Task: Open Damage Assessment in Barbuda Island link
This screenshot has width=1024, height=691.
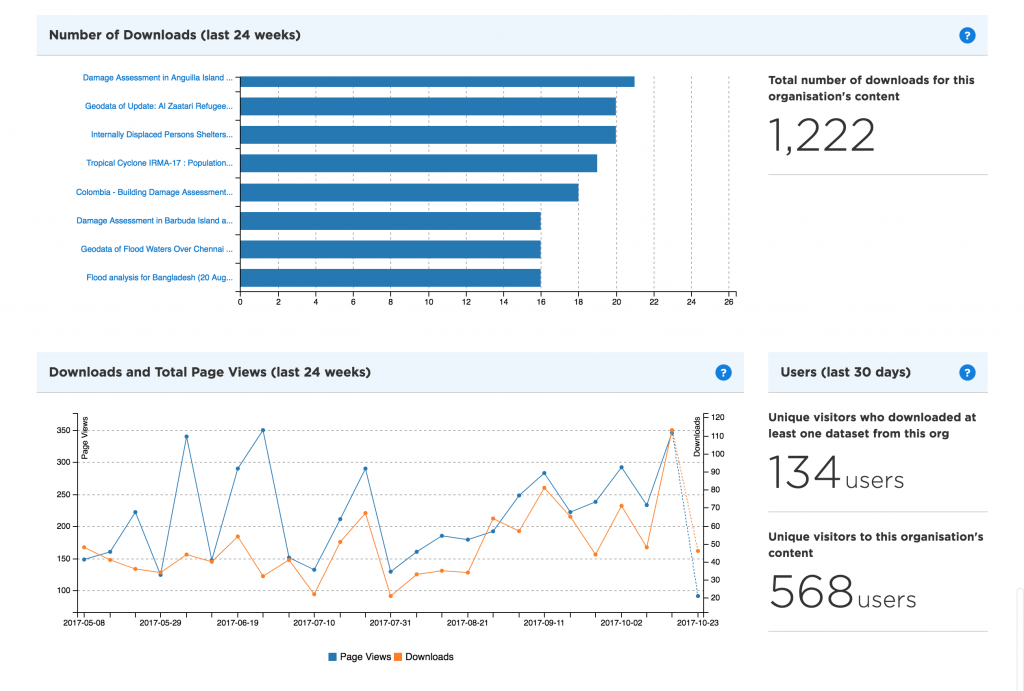Action: pyautogui.click(x=154, y=220)
